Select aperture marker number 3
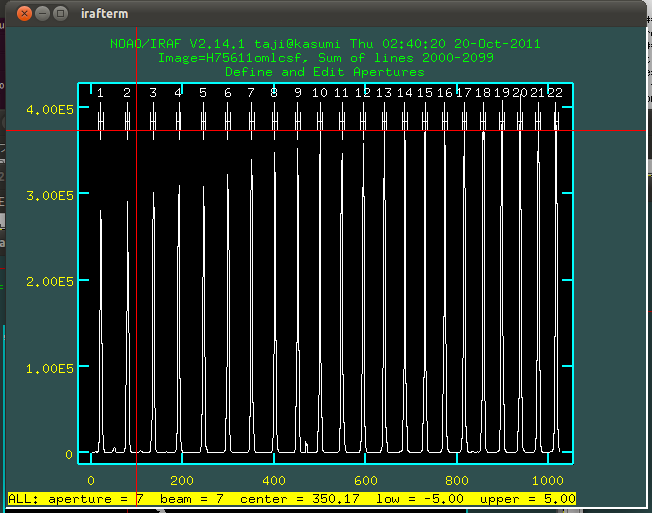The height and width of the screenshot is (515, 654). tap(153, 93)
